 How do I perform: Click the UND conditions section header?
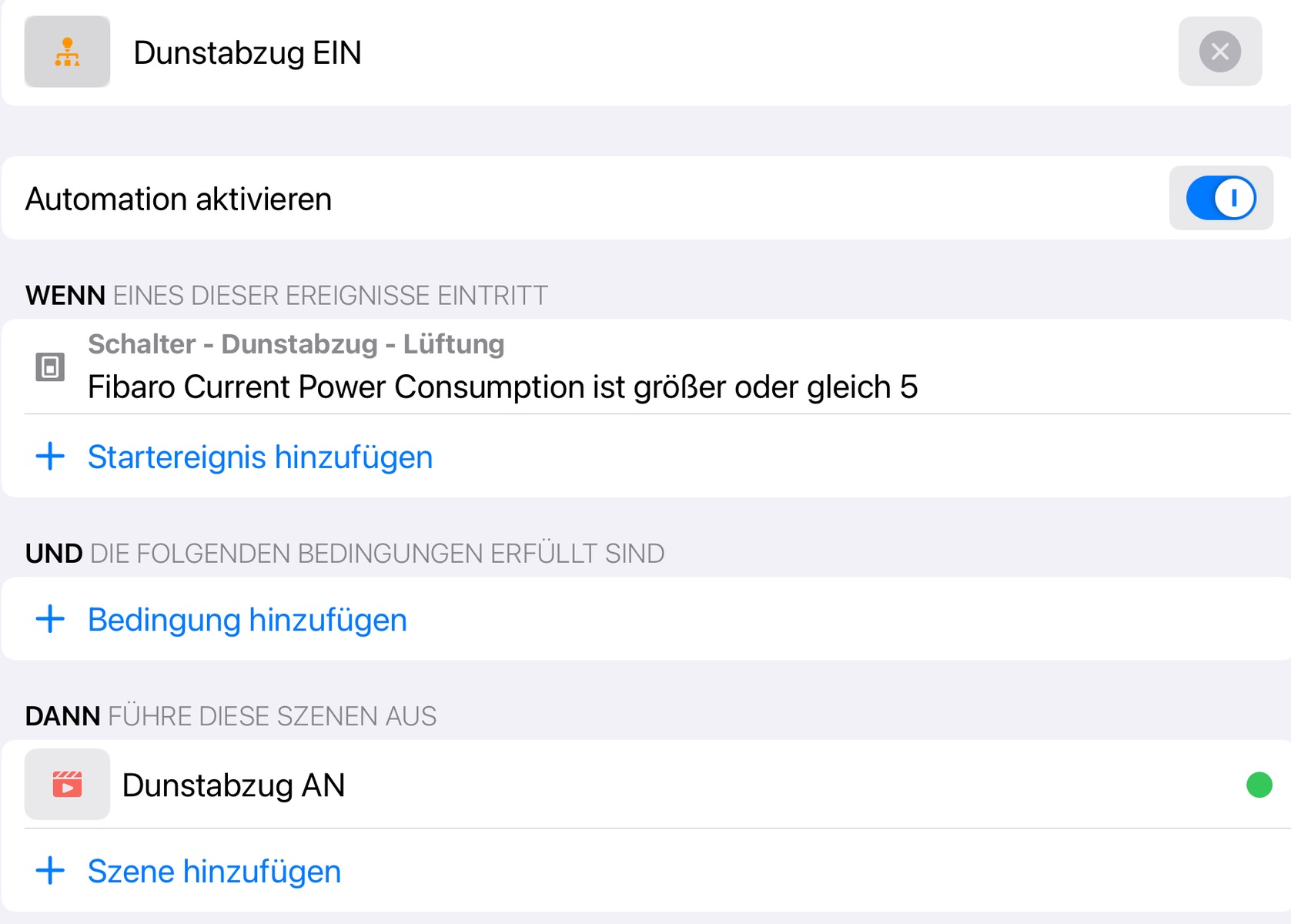tap(345, 554)
